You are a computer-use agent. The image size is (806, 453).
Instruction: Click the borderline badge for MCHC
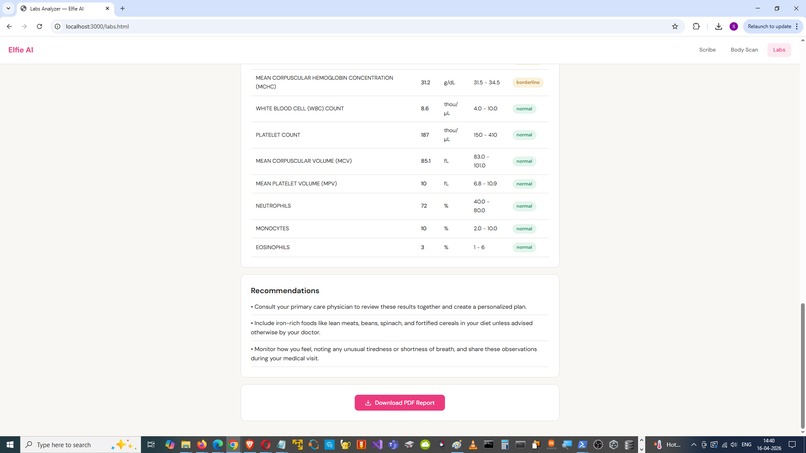pos(527,82)
